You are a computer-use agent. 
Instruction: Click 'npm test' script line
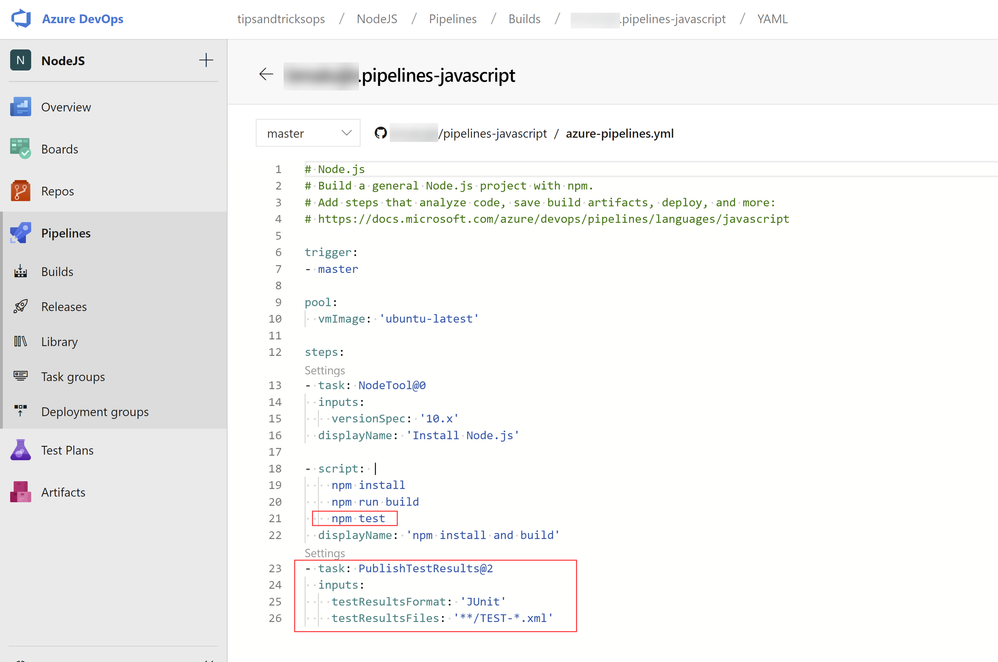pos(358,518)
